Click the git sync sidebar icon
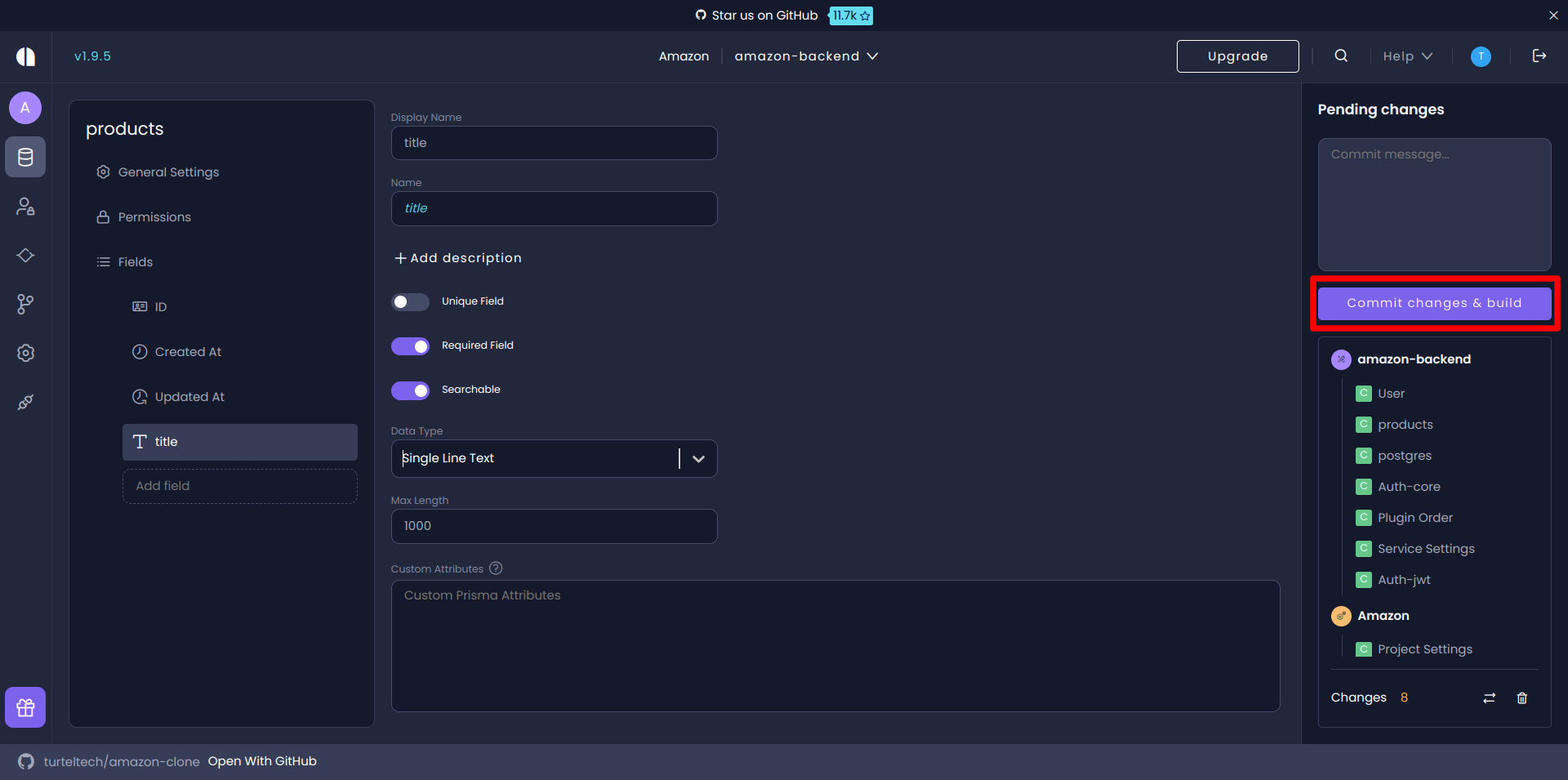 pos(25,304)
